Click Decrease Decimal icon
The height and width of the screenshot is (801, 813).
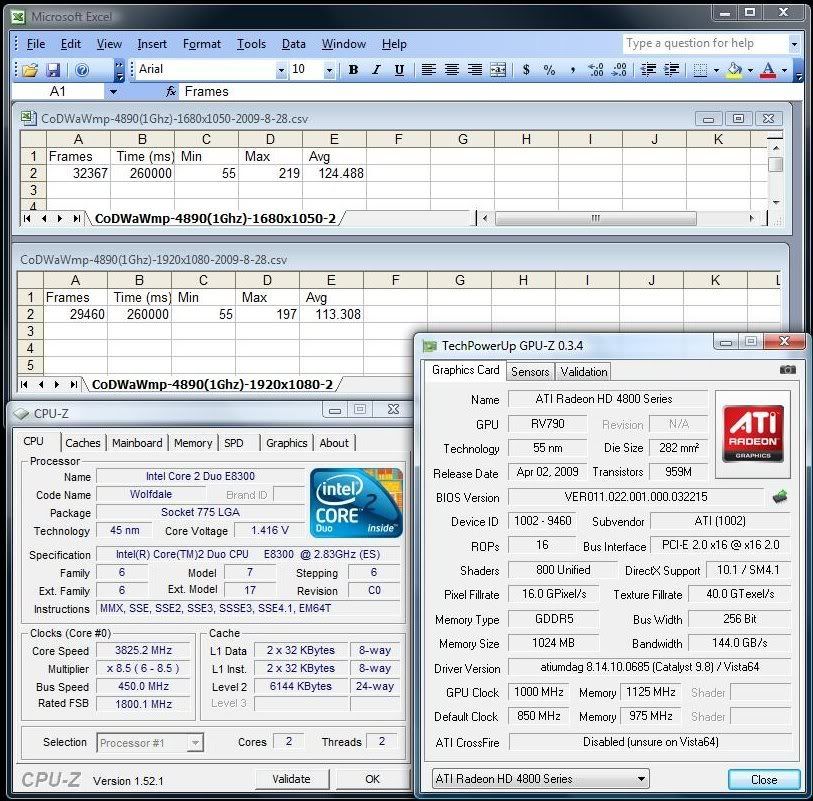pos(619,69)
